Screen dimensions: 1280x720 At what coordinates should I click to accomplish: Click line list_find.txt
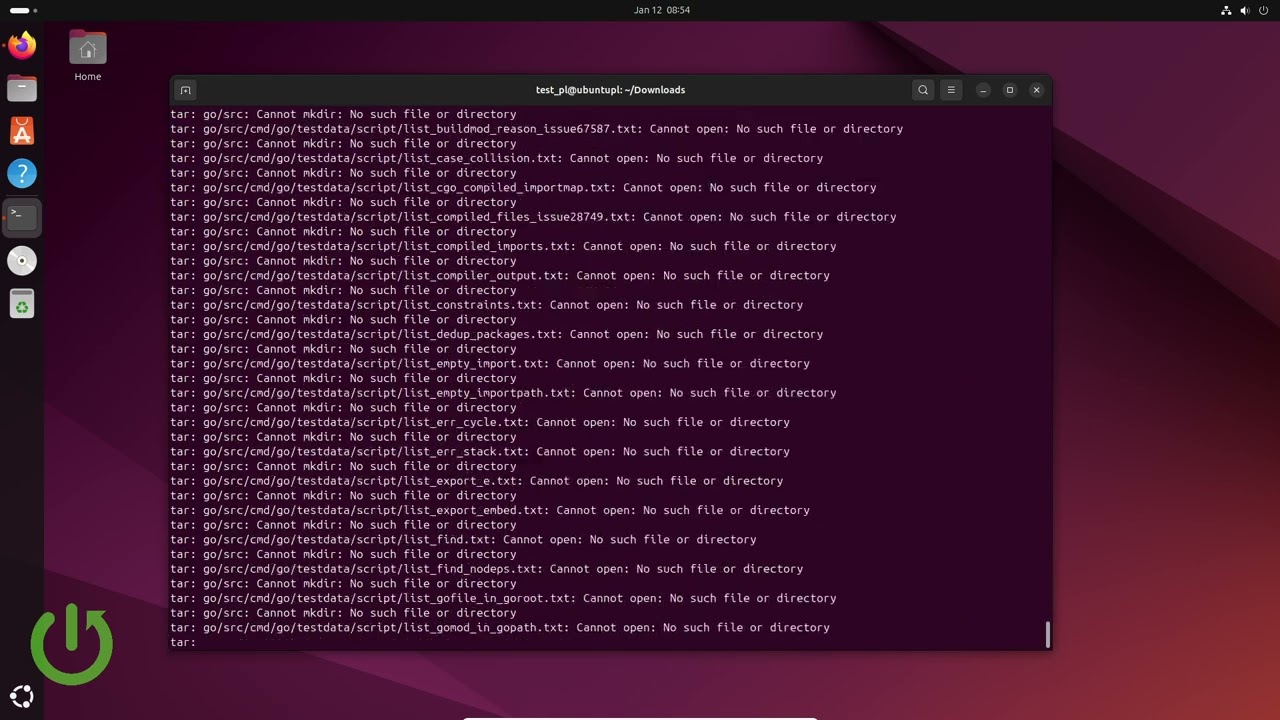[463, 539]
